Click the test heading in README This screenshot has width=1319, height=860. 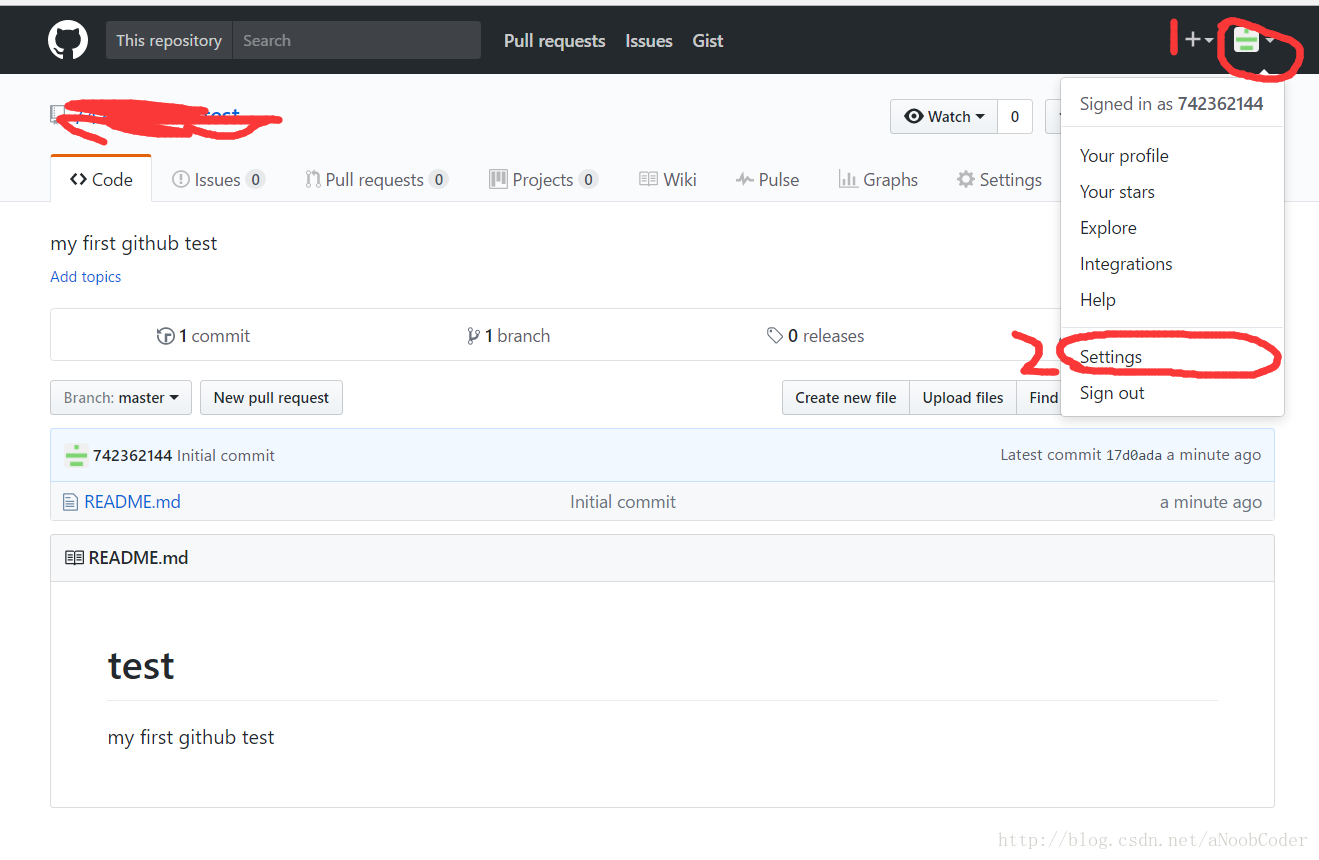click(x=141, y=666)
